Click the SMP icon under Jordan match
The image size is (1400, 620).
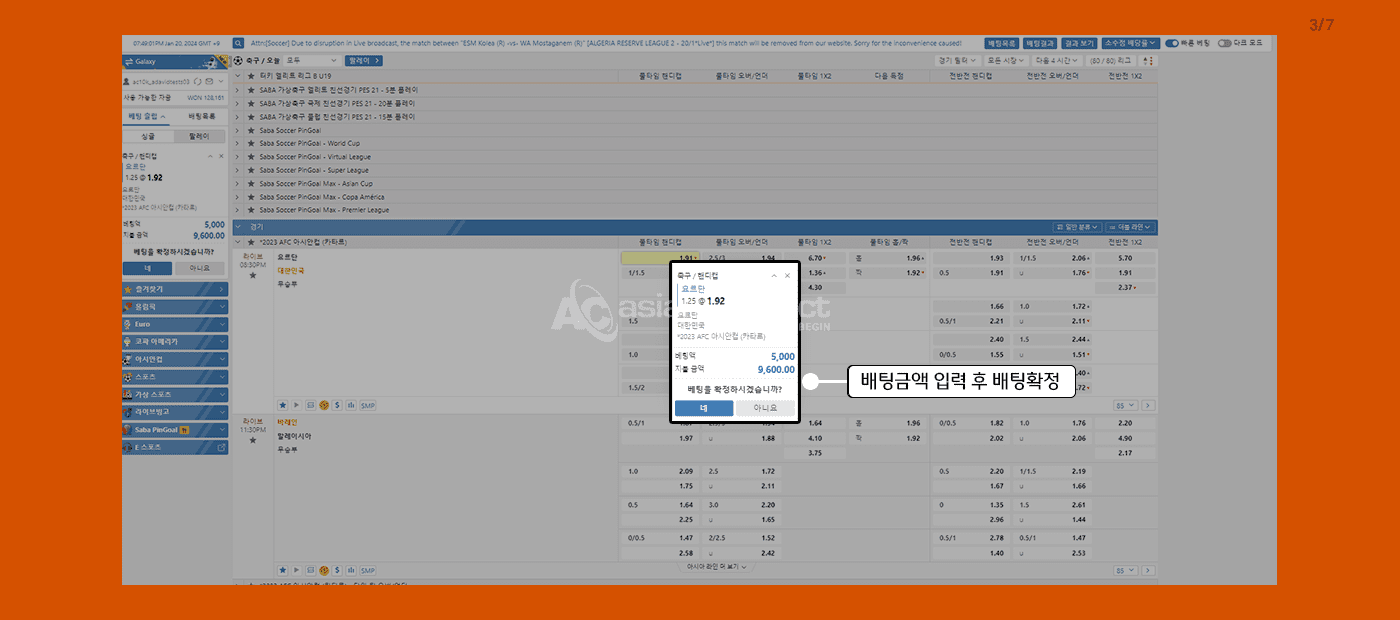(x=367, y=405)
